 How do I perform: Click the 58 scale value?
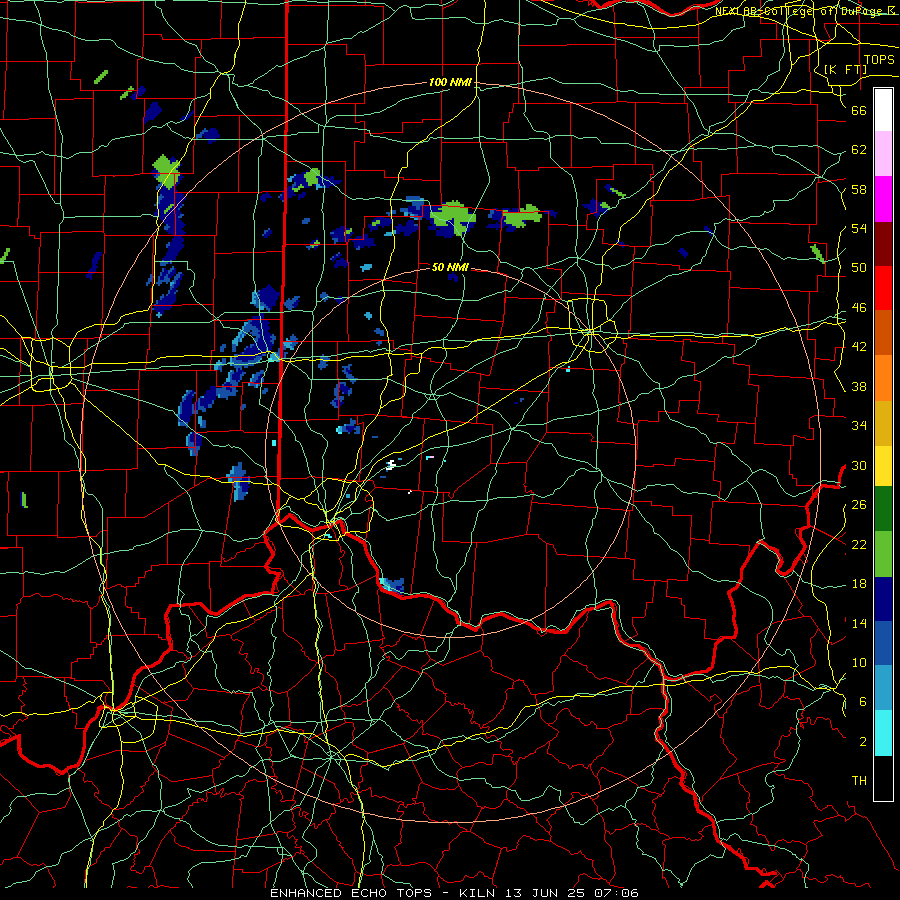(x=859, y=189)
